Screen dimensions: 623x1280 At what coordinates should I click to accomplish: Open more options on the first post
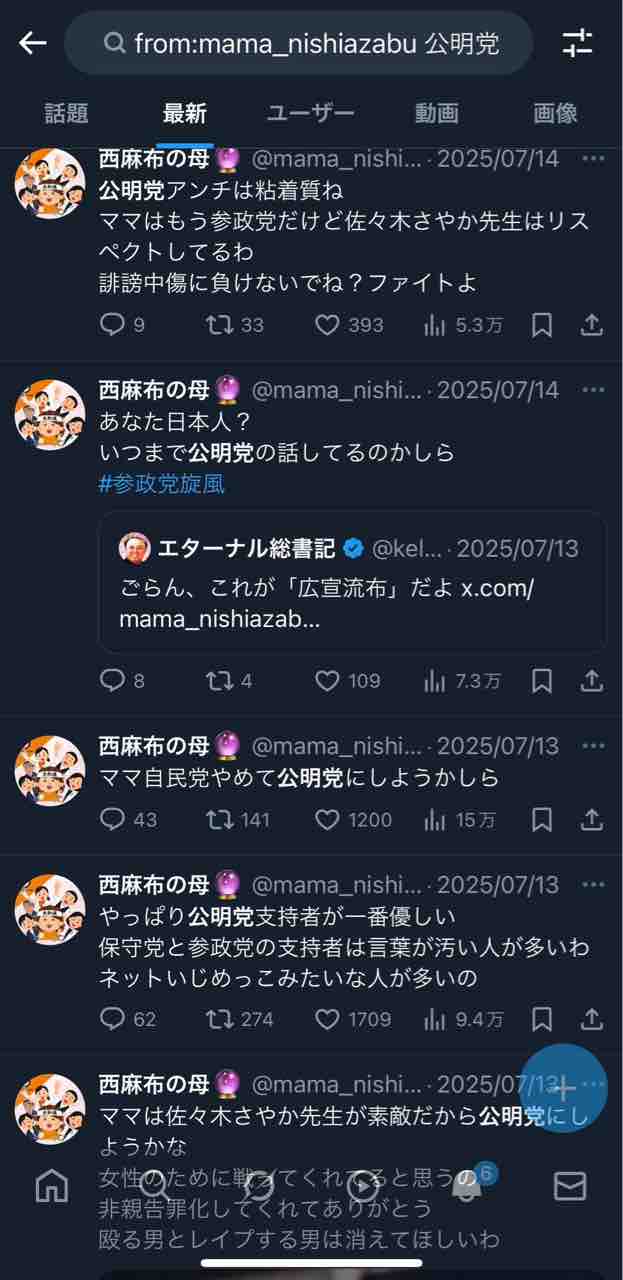click(593, 159)
